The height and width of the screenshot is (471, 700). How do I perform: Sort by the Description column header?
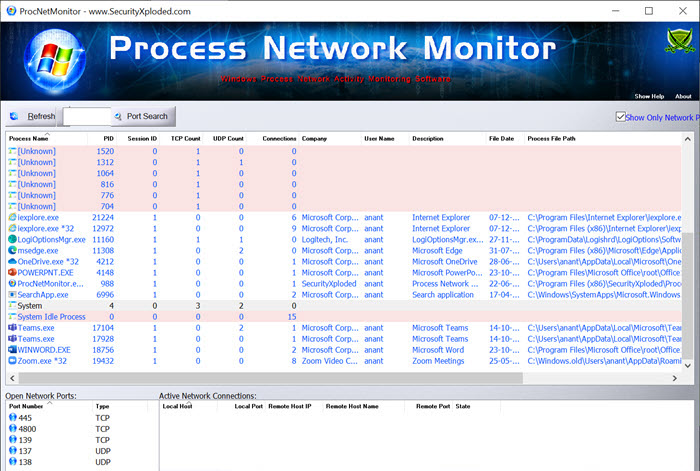coord(428,138)
